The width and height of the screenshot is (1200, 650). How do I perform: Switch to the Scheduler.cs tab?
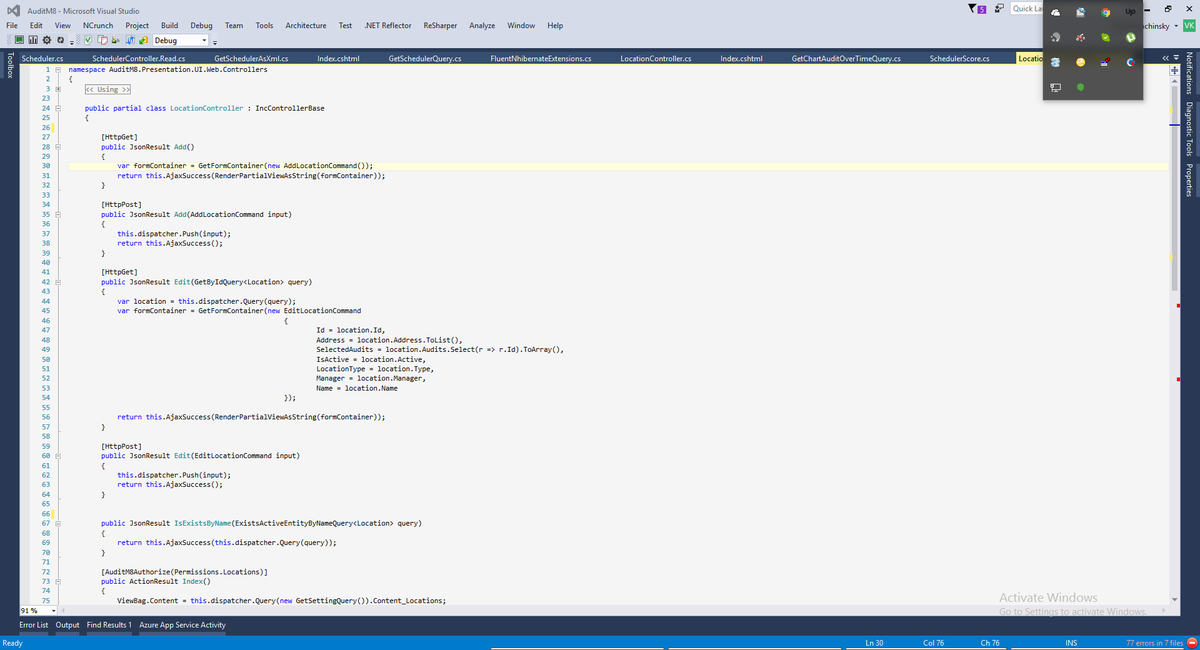(x=43, y=59)
